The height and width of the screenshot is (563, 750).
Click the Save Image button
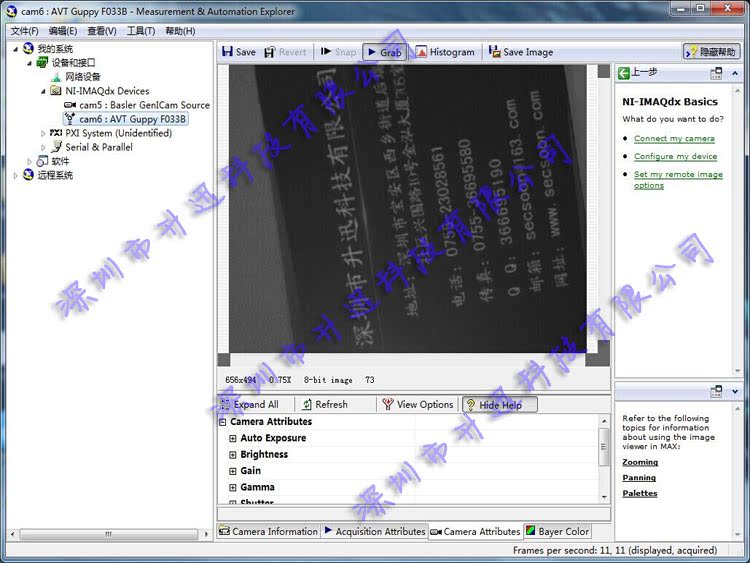(521, 52)
